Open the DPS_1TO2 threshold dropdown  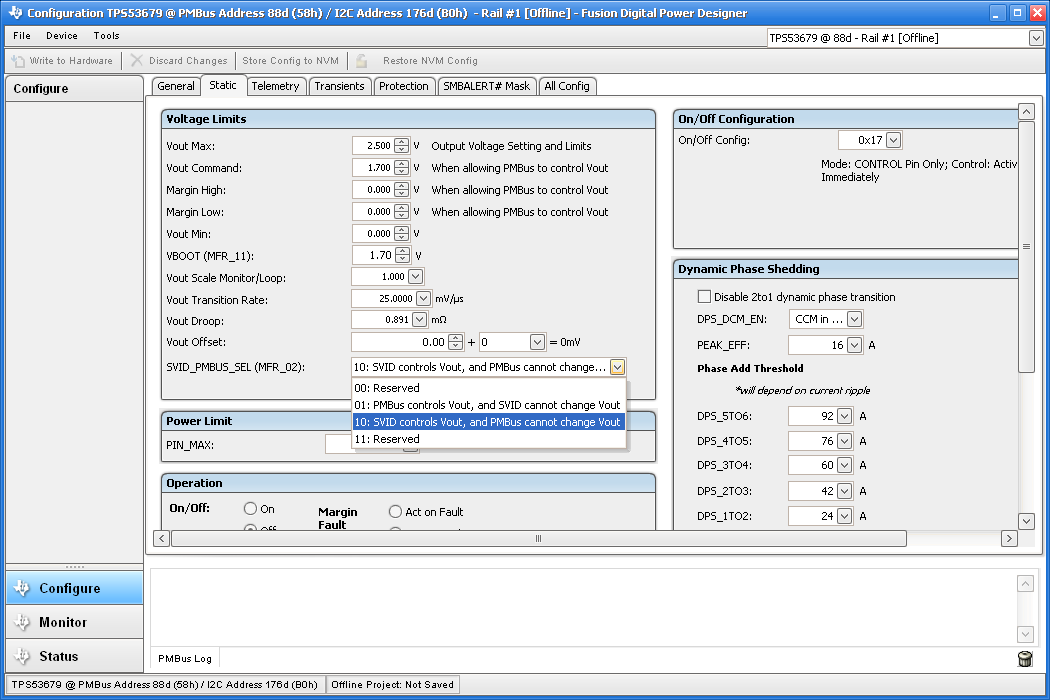(844, 516)
